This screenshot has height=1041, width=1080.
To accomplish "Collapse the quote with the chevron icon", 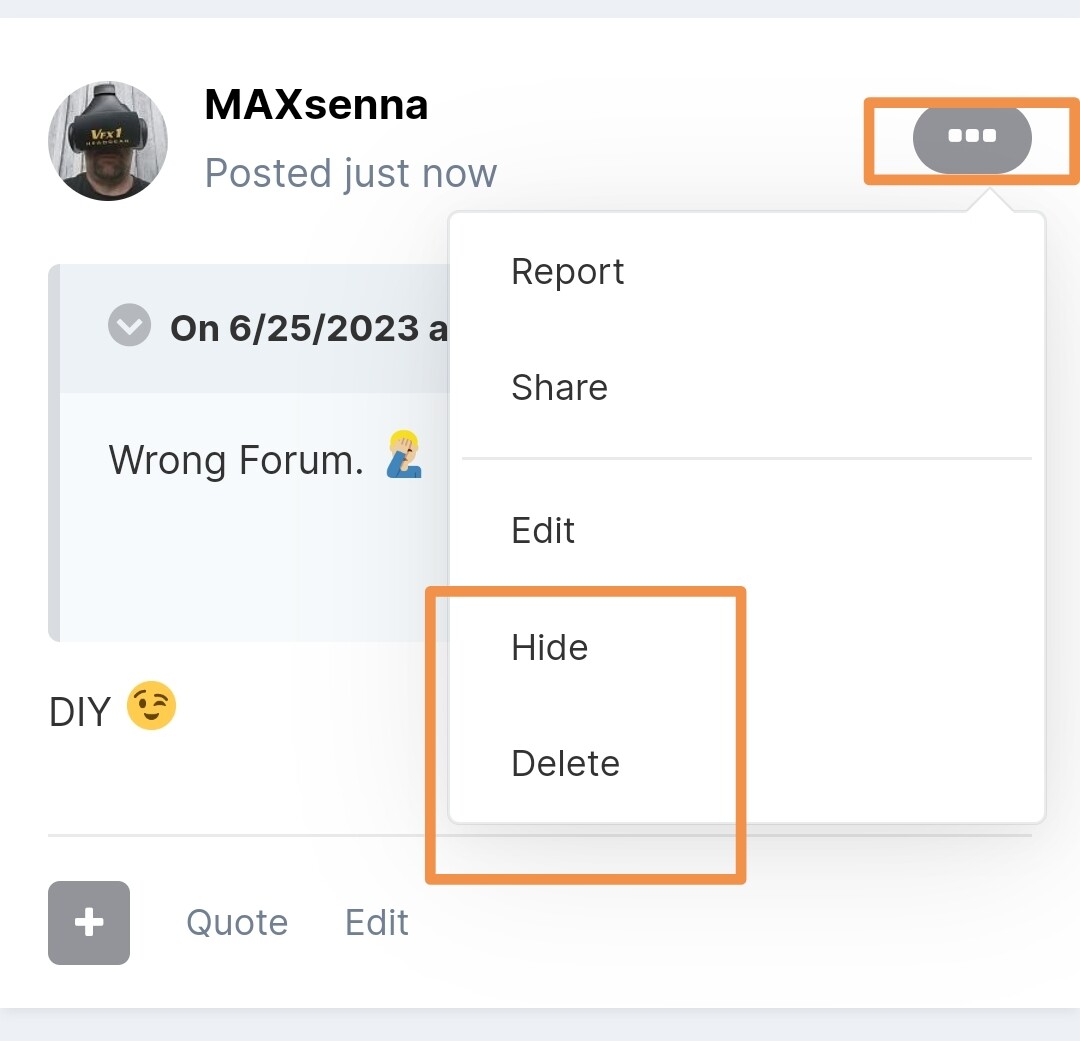I will click(129, 324).
